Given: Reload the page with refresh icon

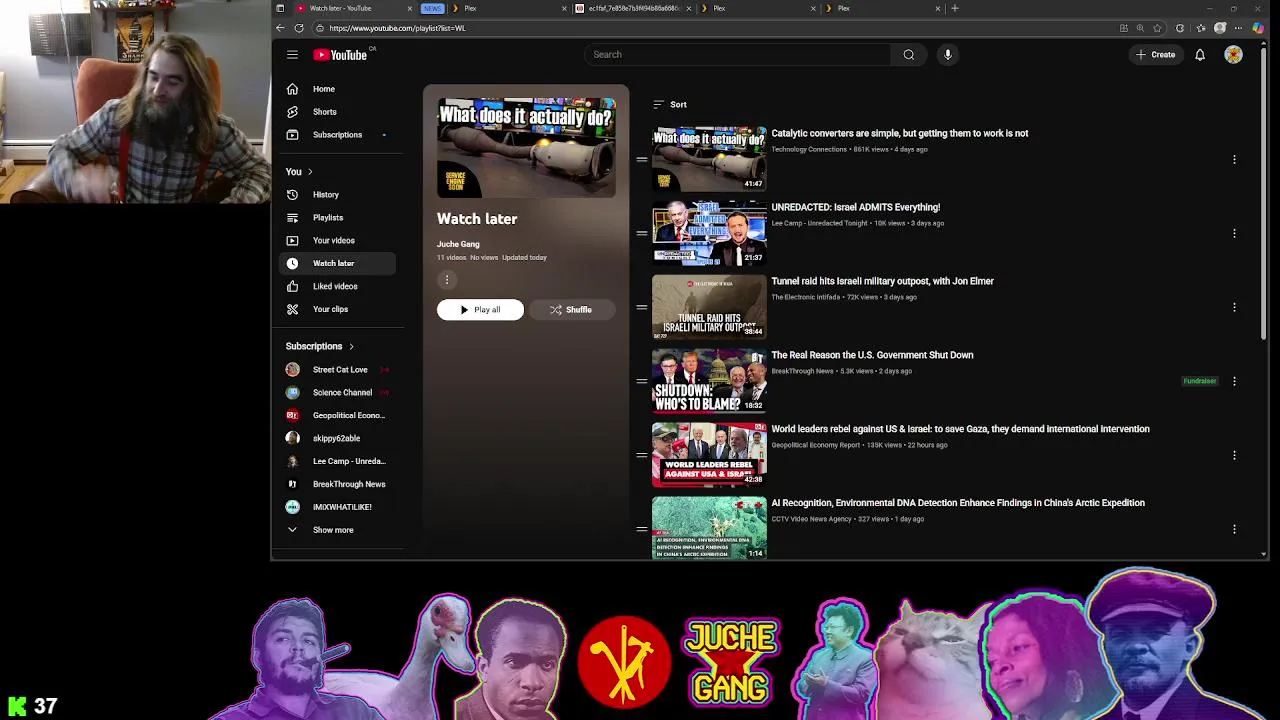Looking at the screenshot, I should [x=299, y=28].
